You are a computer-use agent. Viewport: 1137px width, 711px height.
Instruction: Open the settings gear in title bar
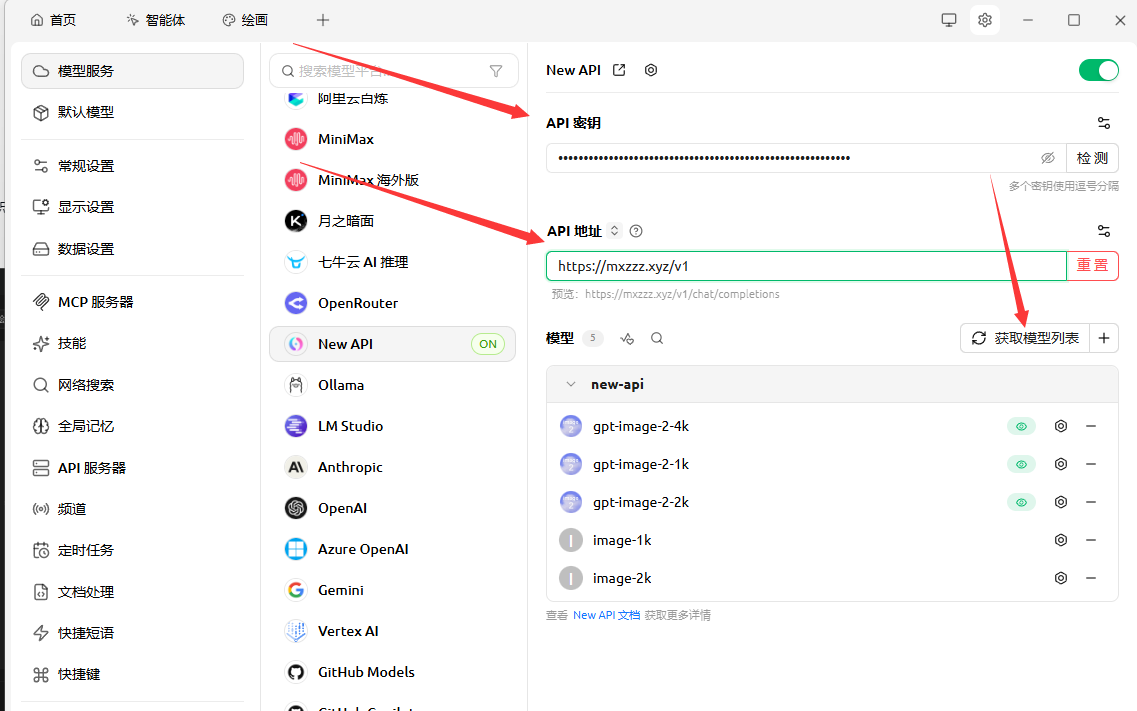click(x=984, y=20)
